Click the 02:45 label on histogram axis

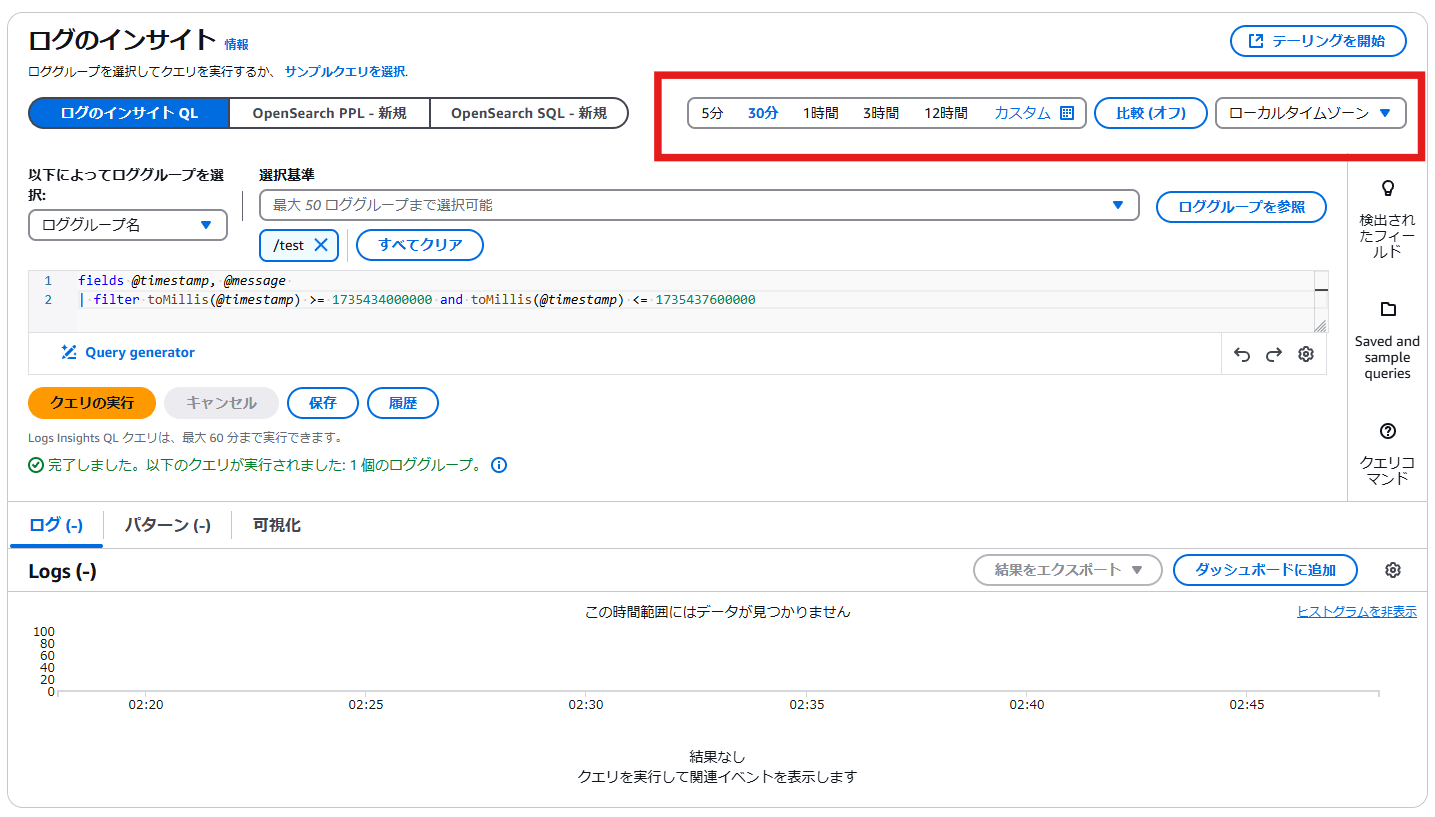(1247, 705)
